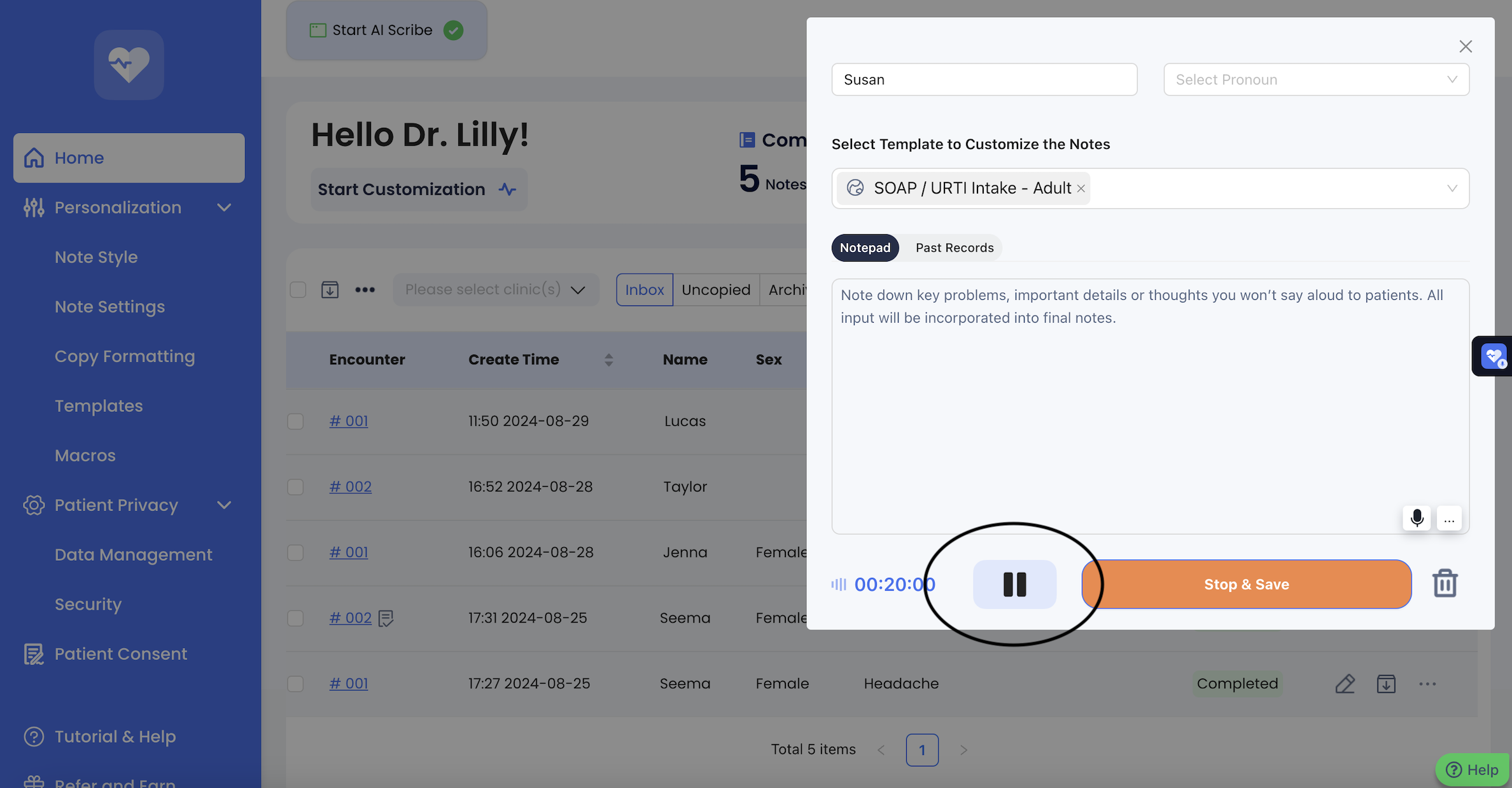Click the edit pencil icon for Seema's Headache note
Viewport: 1512px width, 788px height.
tap(1345, 684)
